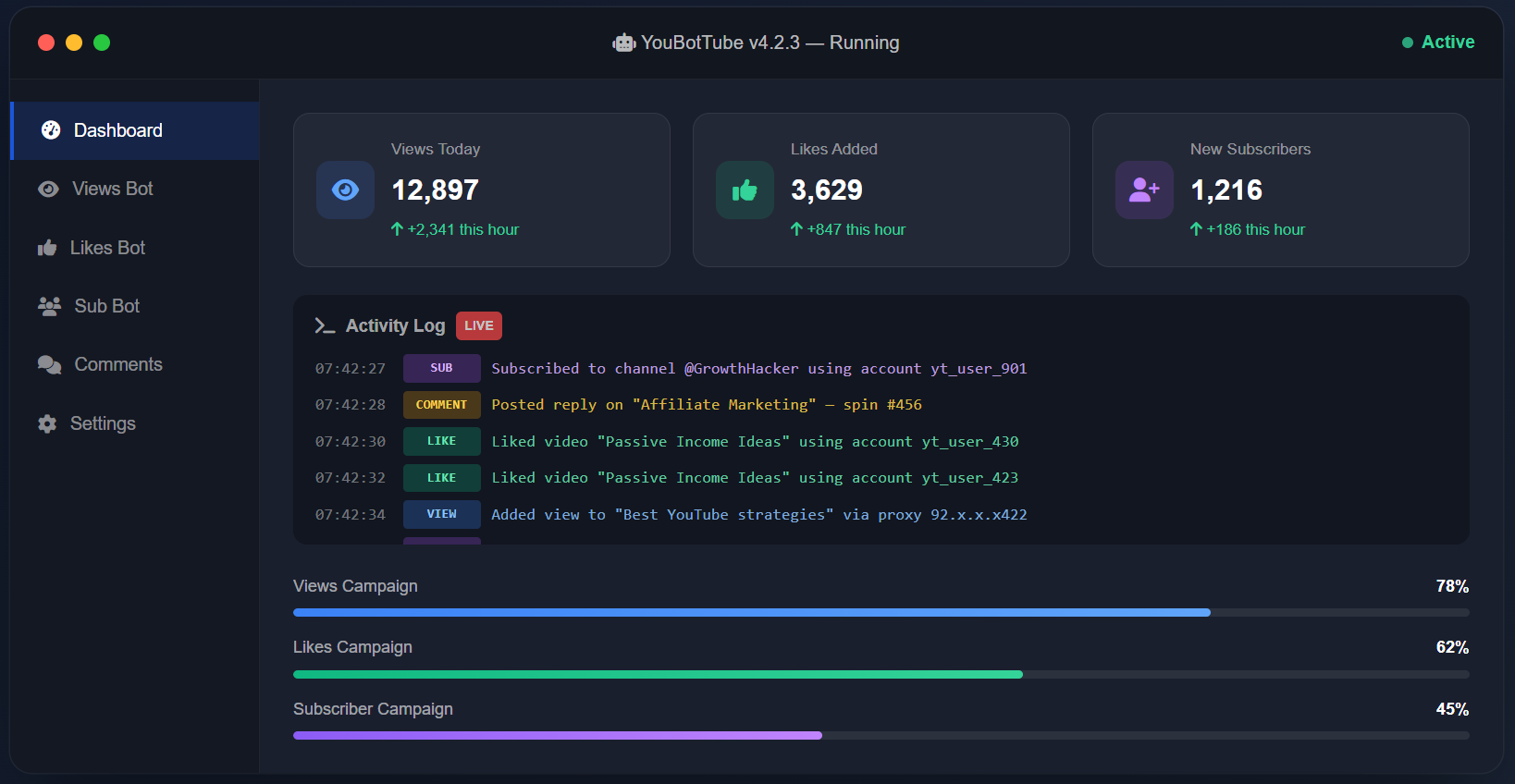This screenshot has width=1515, height=784.
Task: Click the Likes Bot thumbs-up icon
Action: pyautogui.click(x=47, y=248)
